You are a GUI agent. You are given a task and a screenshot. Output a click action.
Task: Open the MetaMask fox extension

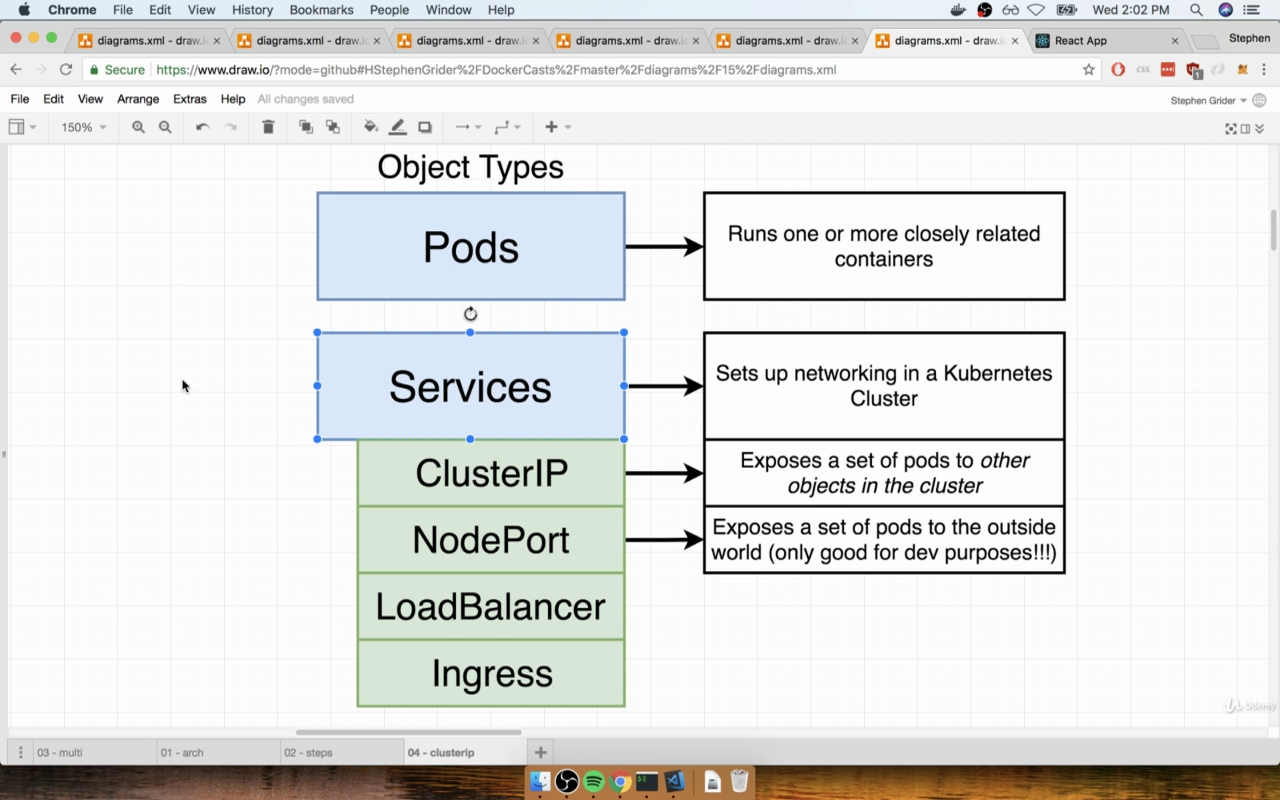pos(1243,70)
